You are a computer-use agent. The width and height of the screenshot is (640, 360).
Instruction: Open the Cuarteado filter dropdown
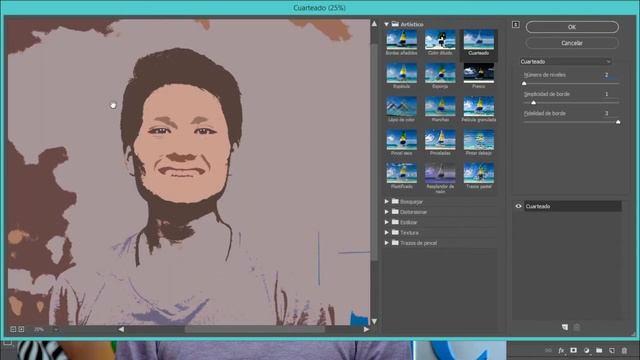click(565, 62)
